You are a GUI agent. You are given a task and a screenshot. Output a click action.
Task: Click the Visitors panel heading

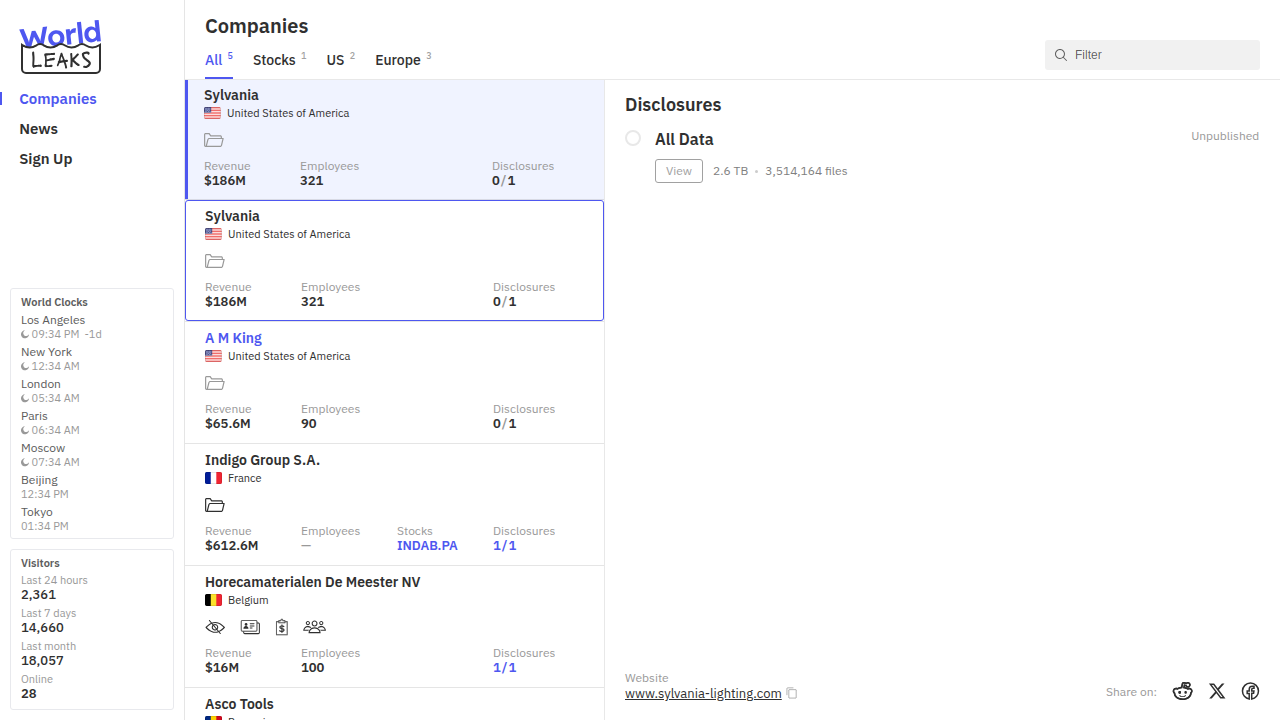(x=40, y=563)
